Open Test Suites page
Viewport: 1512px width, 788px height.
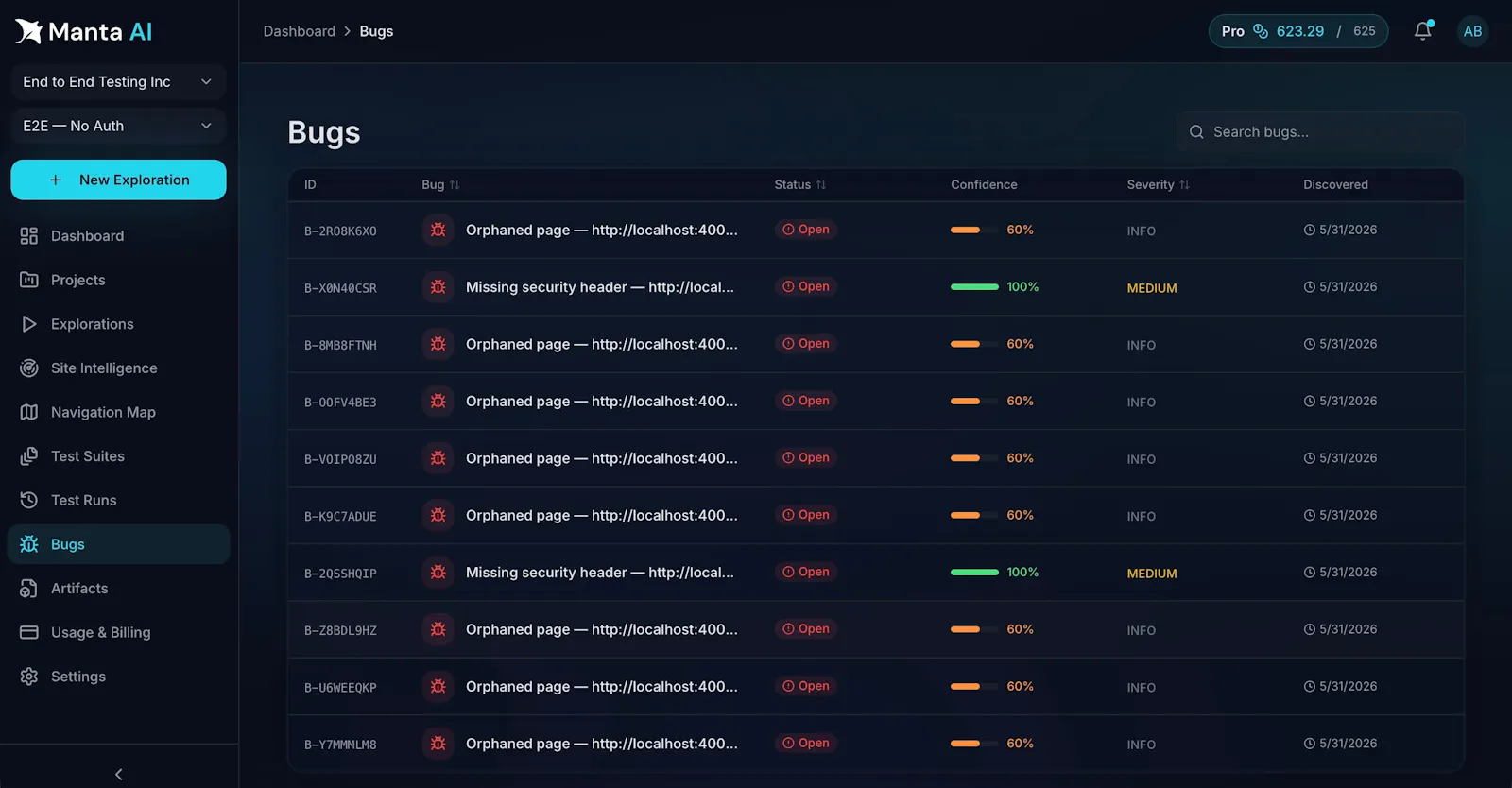pos(119,456)
